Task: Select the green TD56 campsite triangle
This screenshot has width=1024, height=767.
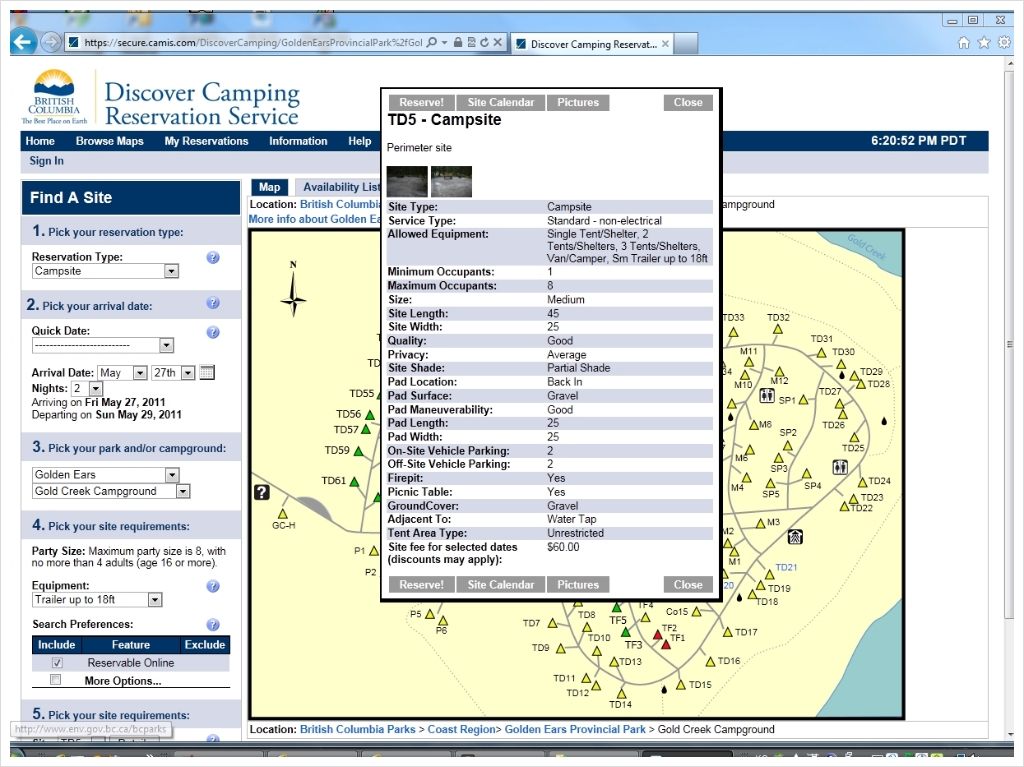Action: [369, 414]
